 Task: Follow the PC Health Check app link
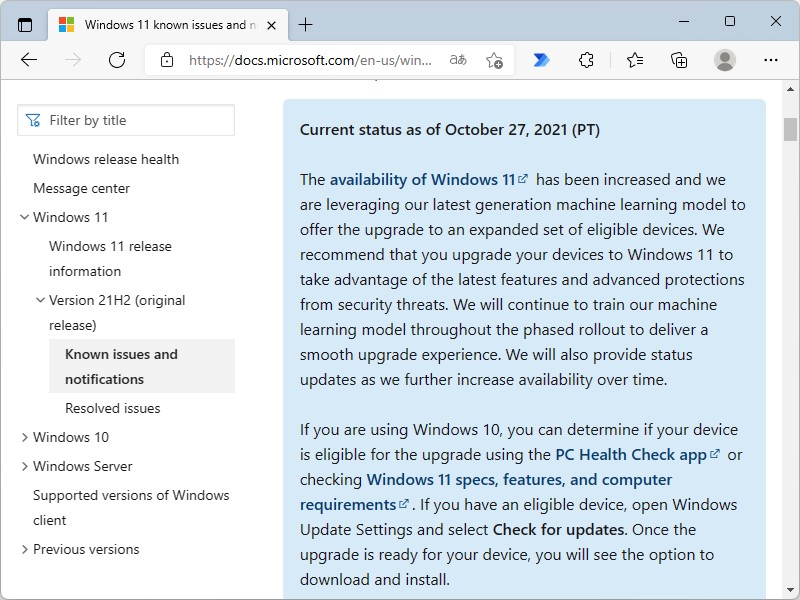(x=632, y=454)
